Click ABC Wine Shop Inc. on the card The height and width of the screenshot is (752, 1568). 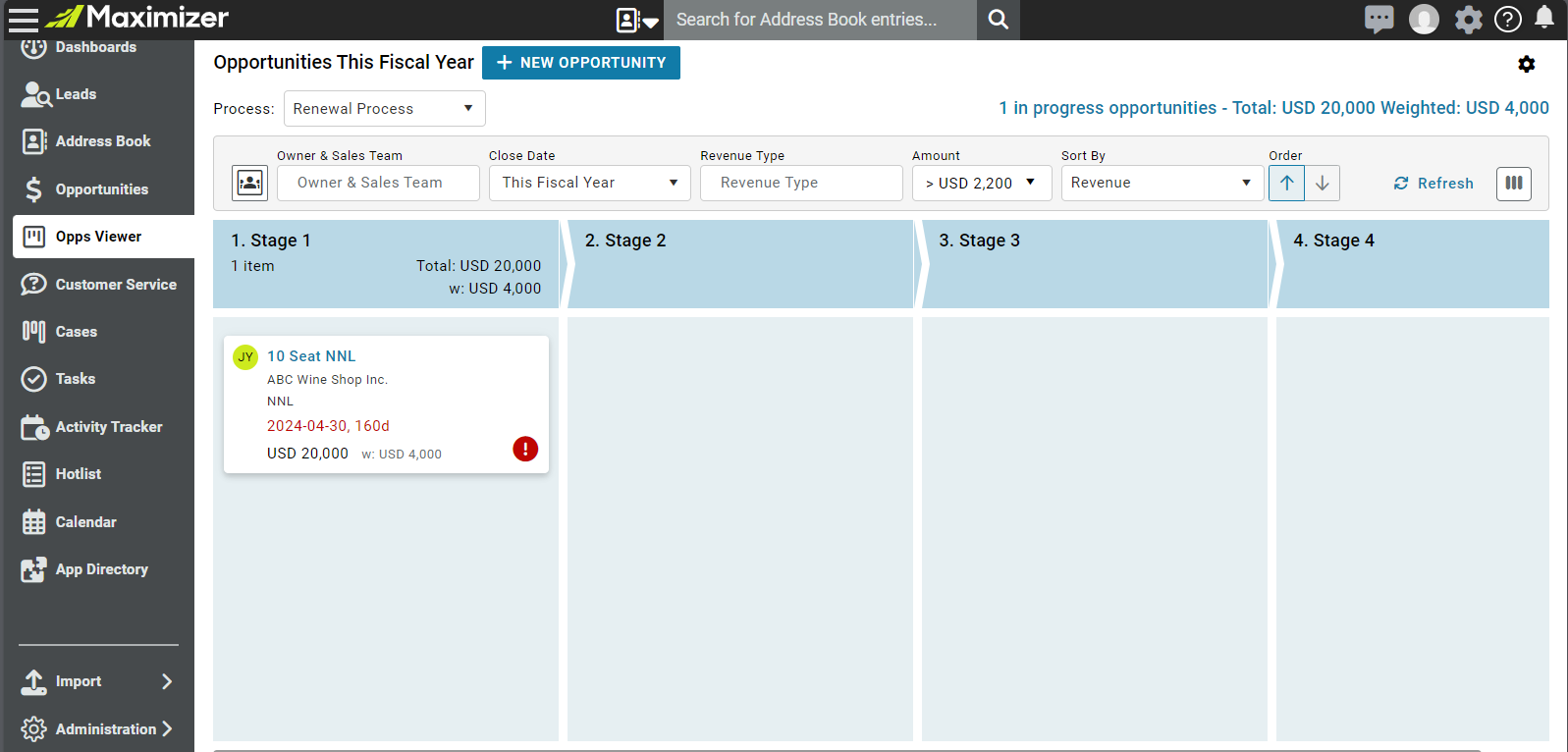click(x=327, y=380)
